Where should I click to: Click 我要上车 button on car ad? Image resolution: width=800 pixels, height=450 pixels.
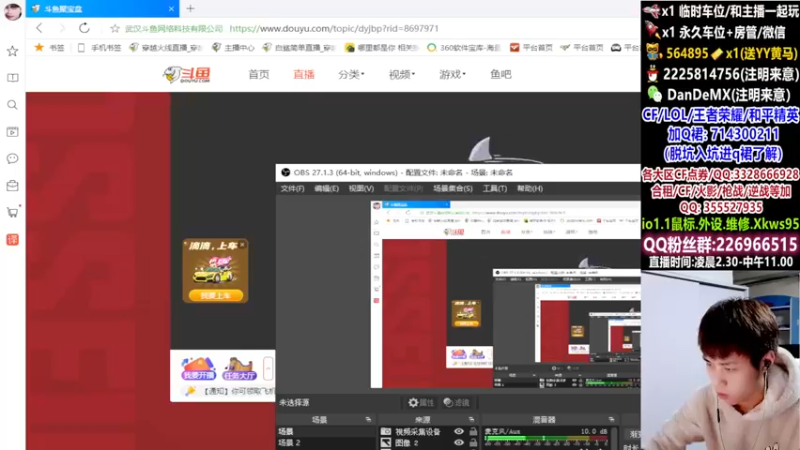click(215, 295)
